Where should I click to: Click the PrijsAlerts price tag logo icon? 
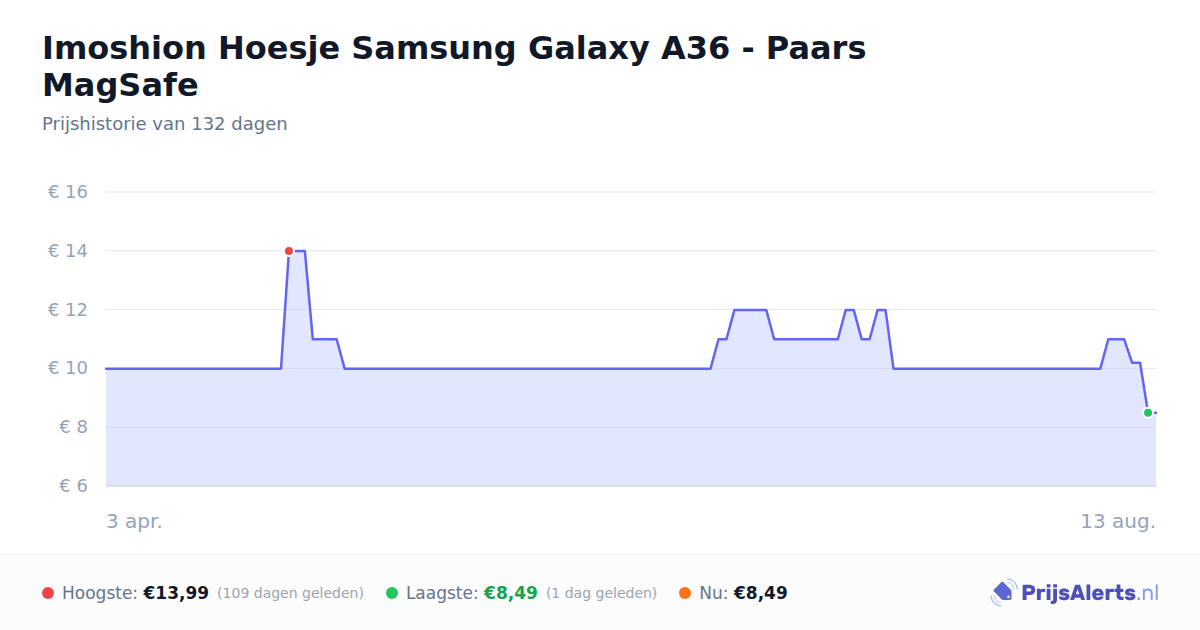(1003, 593)
